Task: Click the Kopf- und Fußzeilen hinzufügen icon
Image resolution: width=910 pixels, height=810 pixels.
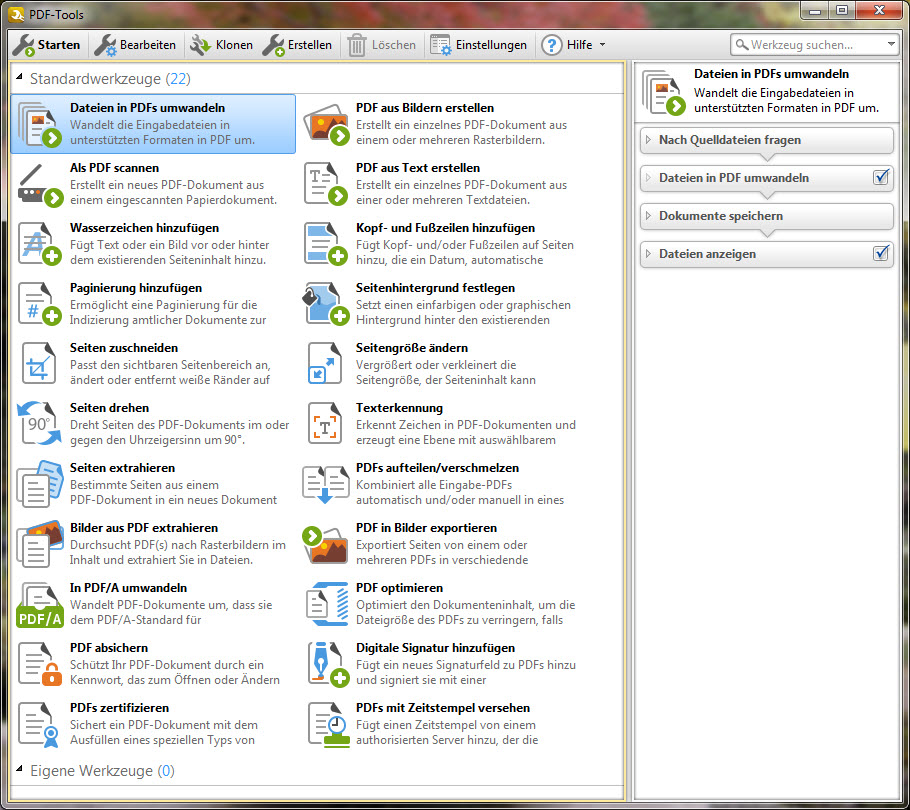Action: coord(326,244)
